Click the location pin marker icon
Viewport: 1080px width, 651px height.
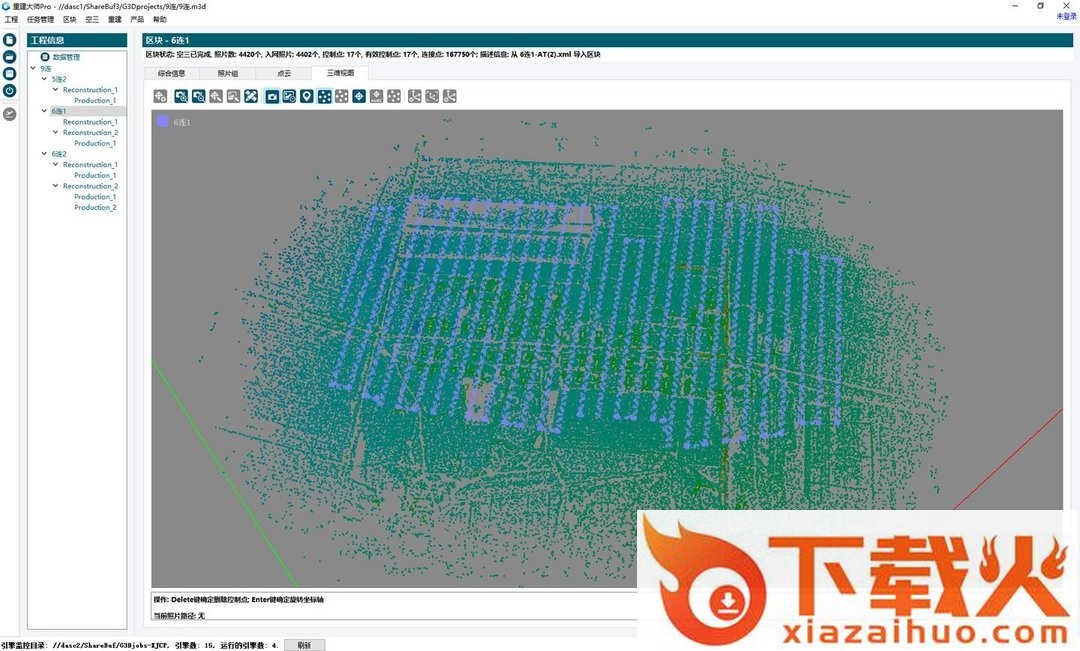307,96
